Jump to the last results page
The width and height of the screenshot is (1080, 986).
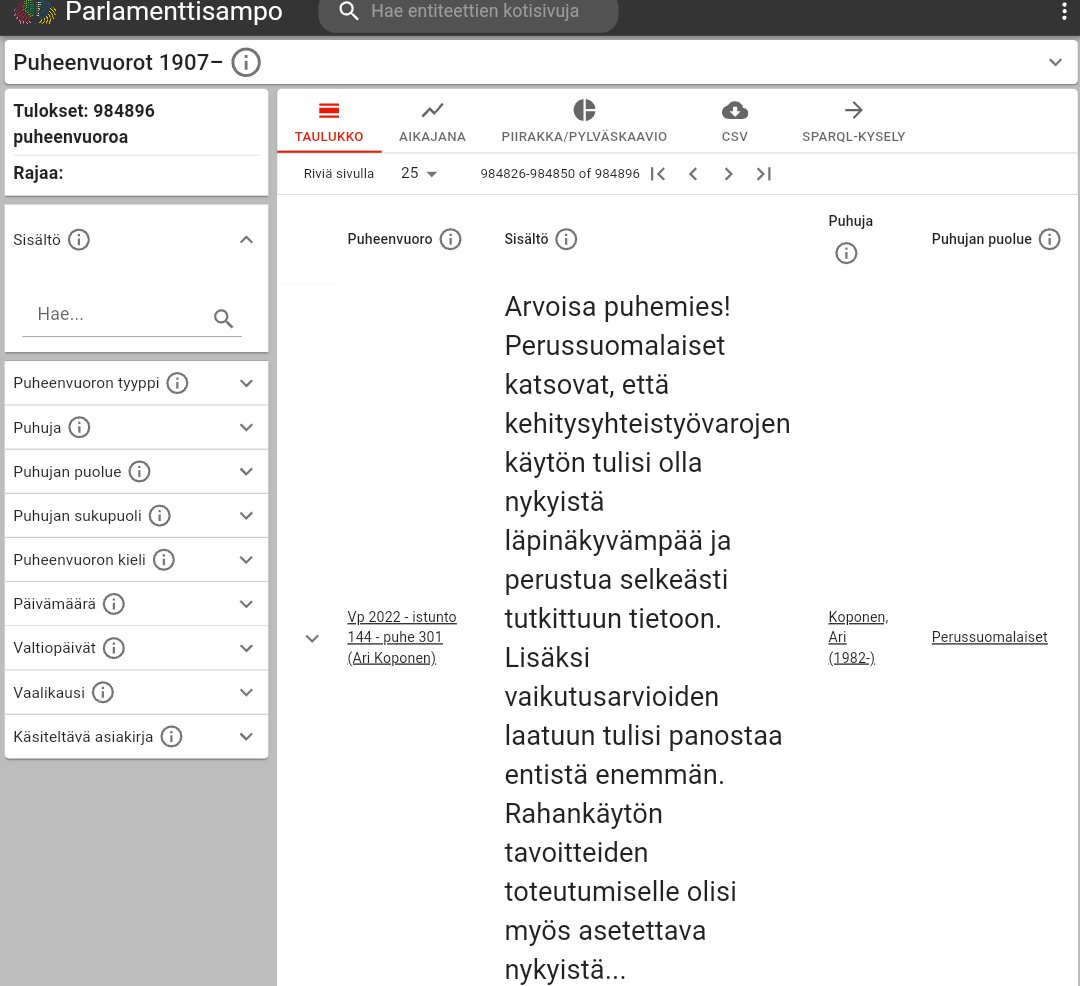tap(763, 173)
